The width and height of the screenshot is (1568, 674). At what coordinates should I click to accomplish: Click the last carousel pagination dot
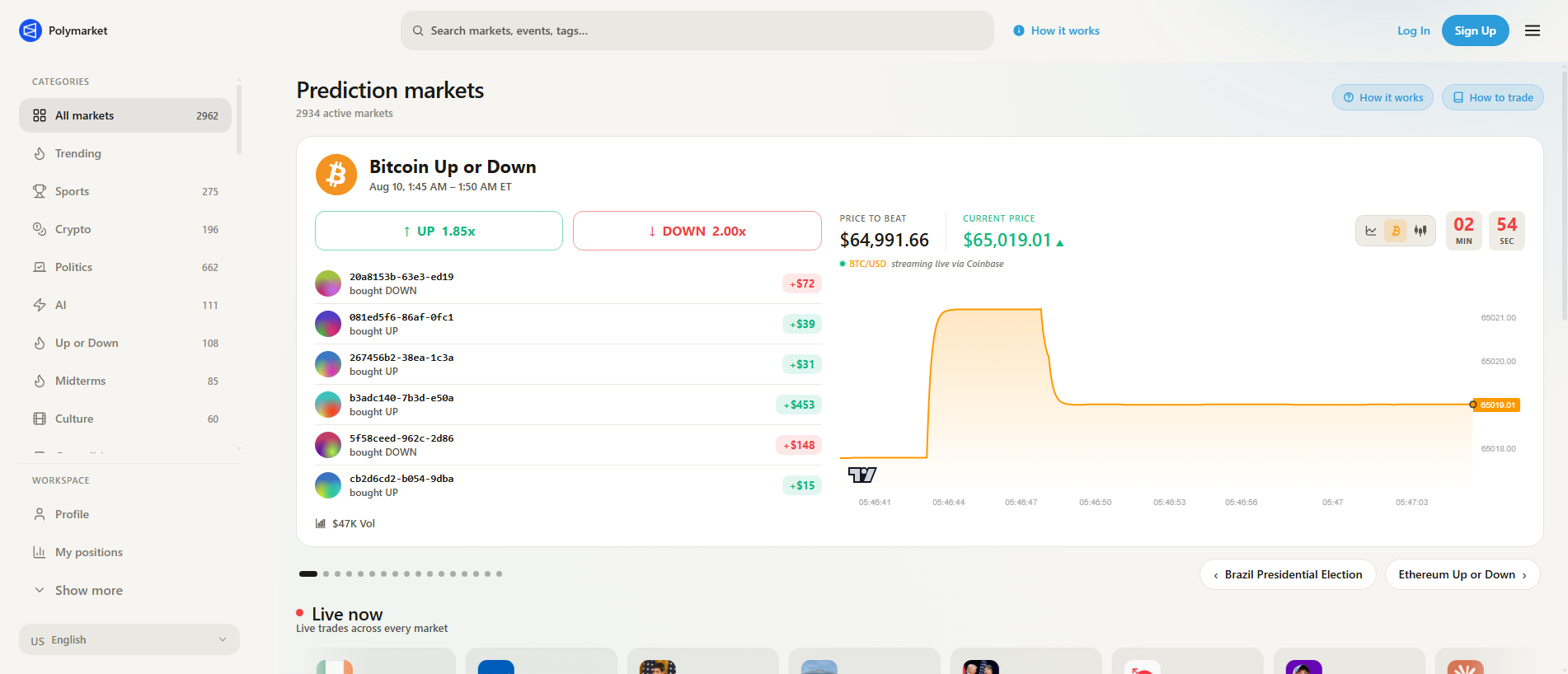tap(499, 573)
